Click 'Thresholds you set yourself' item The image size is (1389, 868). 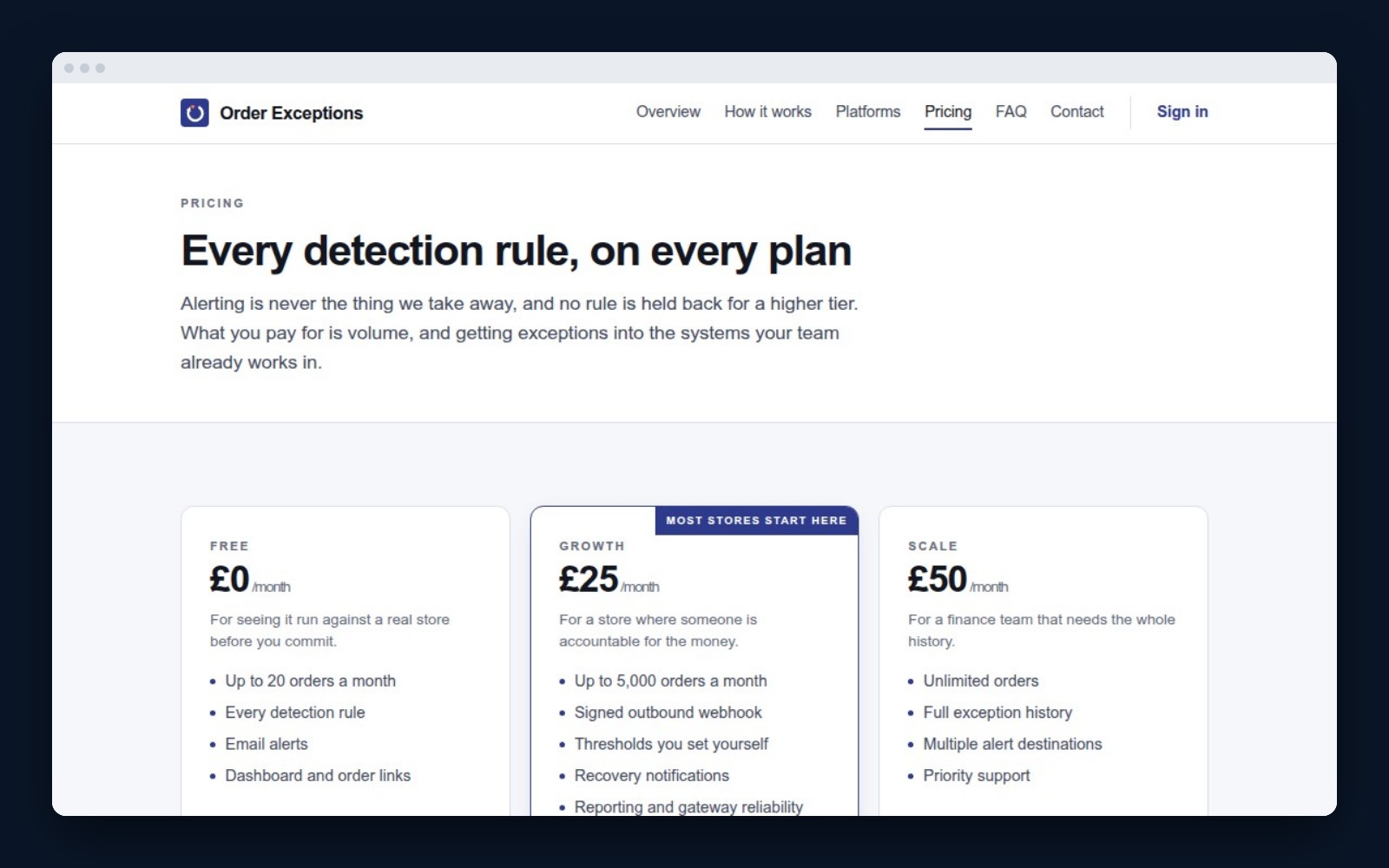(671, 744)
